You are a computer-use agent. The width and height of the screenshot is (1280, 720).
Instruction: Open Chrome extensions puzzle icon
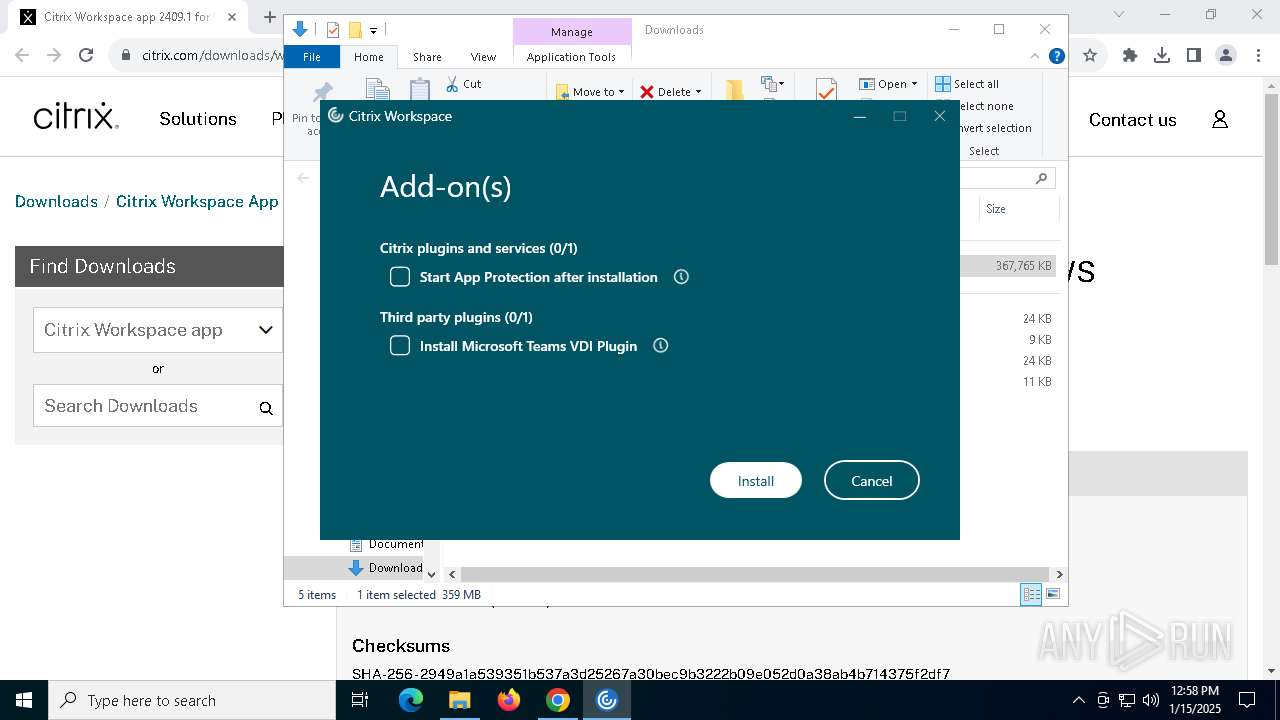tap(1130, 56)
